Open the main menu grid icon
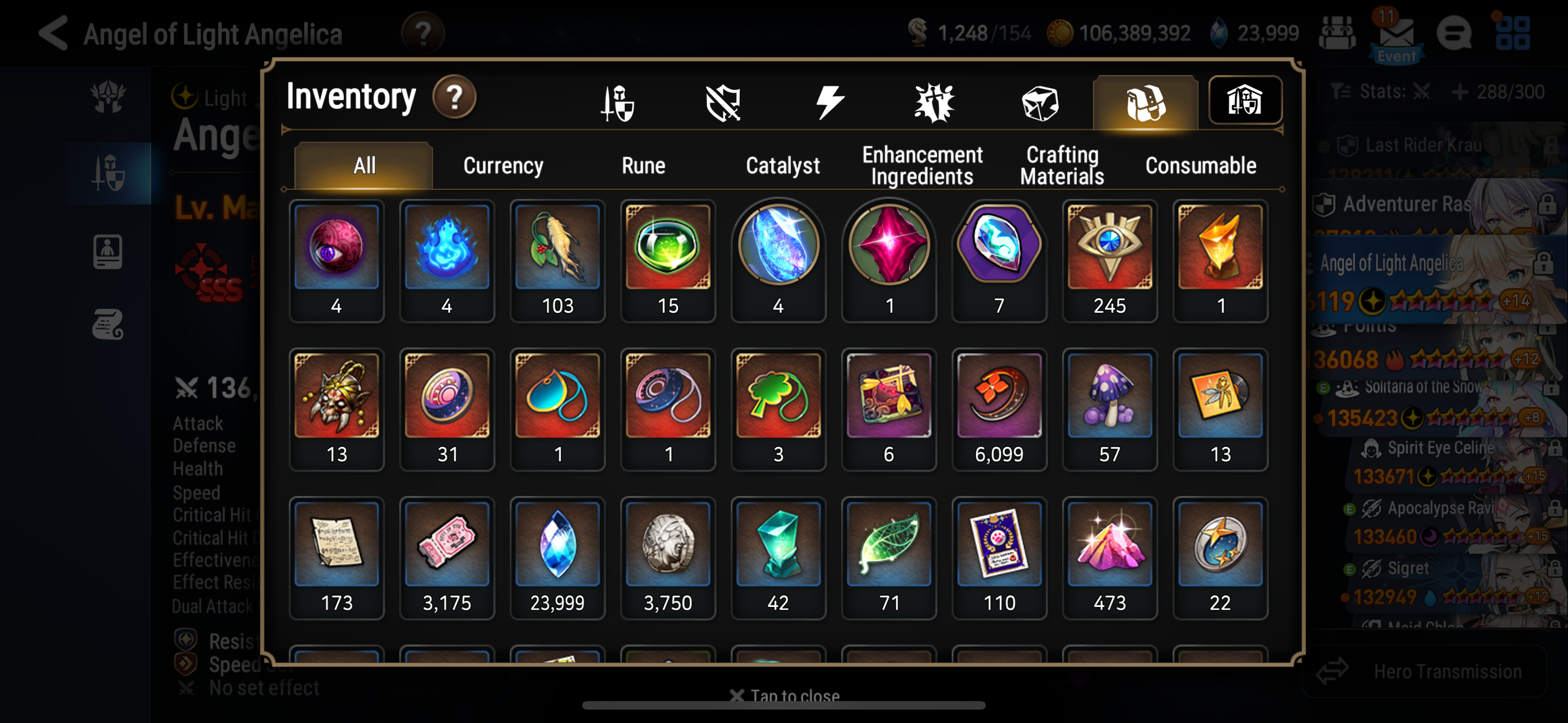The height and width of the screenshot is (723, 1568). pyautogui.click(x=1512, y=33)
